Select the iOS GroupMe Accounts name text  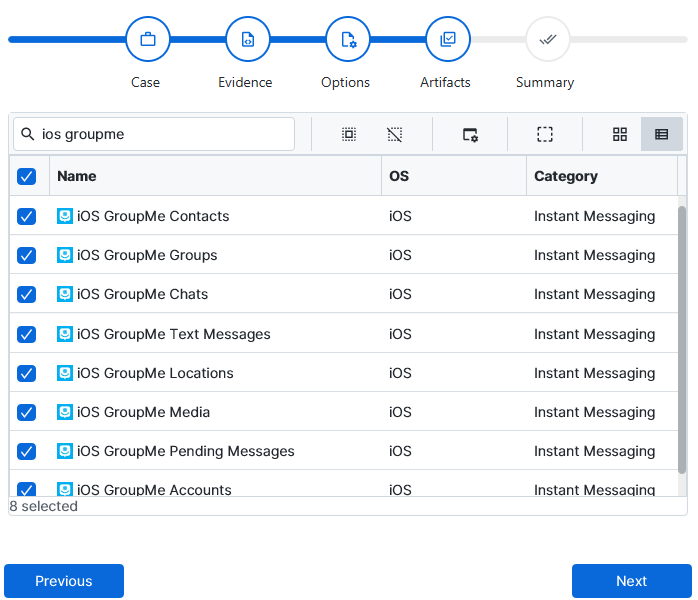[154, 490]
